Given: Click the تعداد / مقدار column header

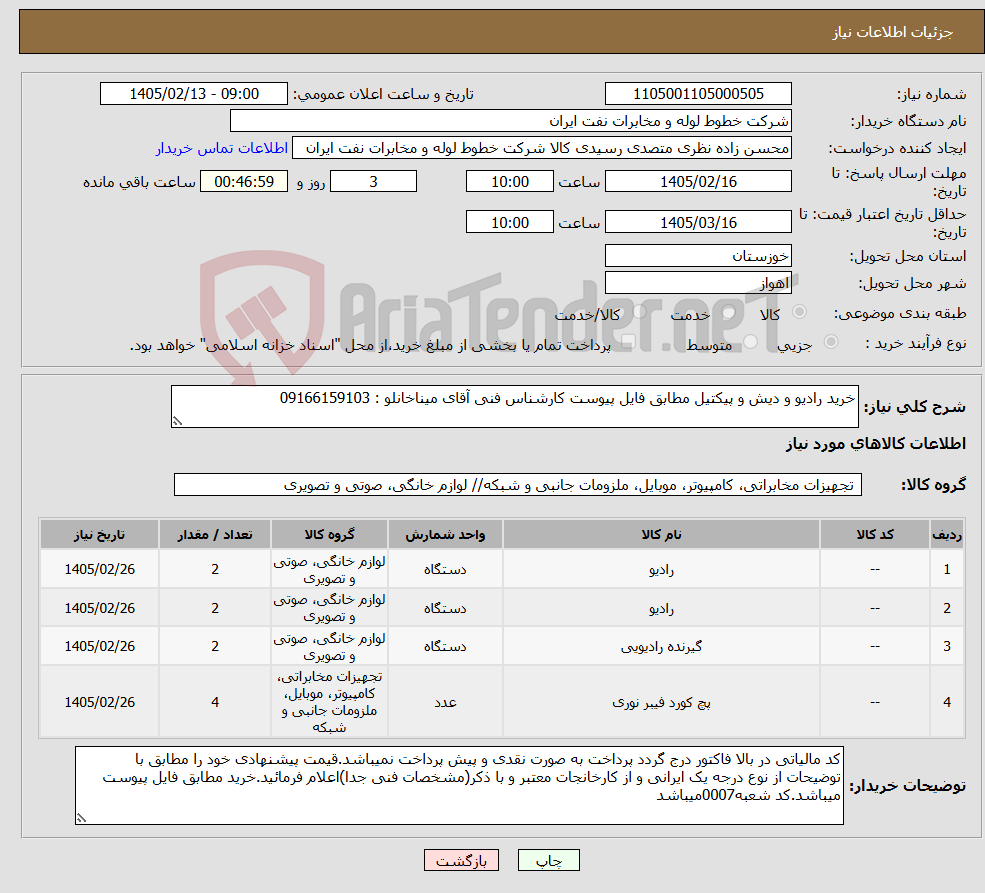Looking at the screenshot, I should (215, 534).
